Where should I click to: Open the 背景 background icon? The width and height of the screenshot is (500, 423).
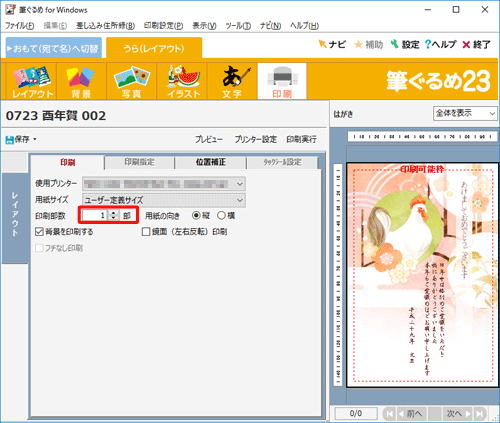click(81, 81)
